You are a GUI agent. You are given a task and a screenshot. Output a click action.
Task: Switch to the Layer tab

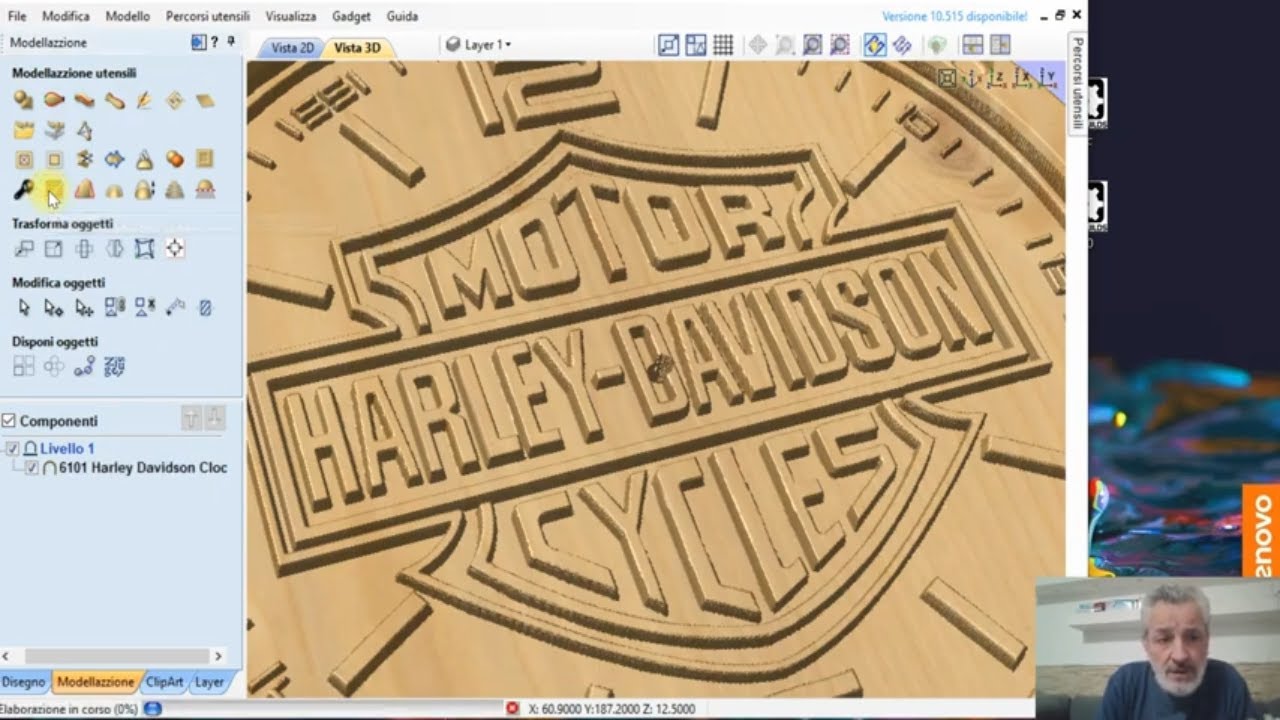tap(209, 682)
